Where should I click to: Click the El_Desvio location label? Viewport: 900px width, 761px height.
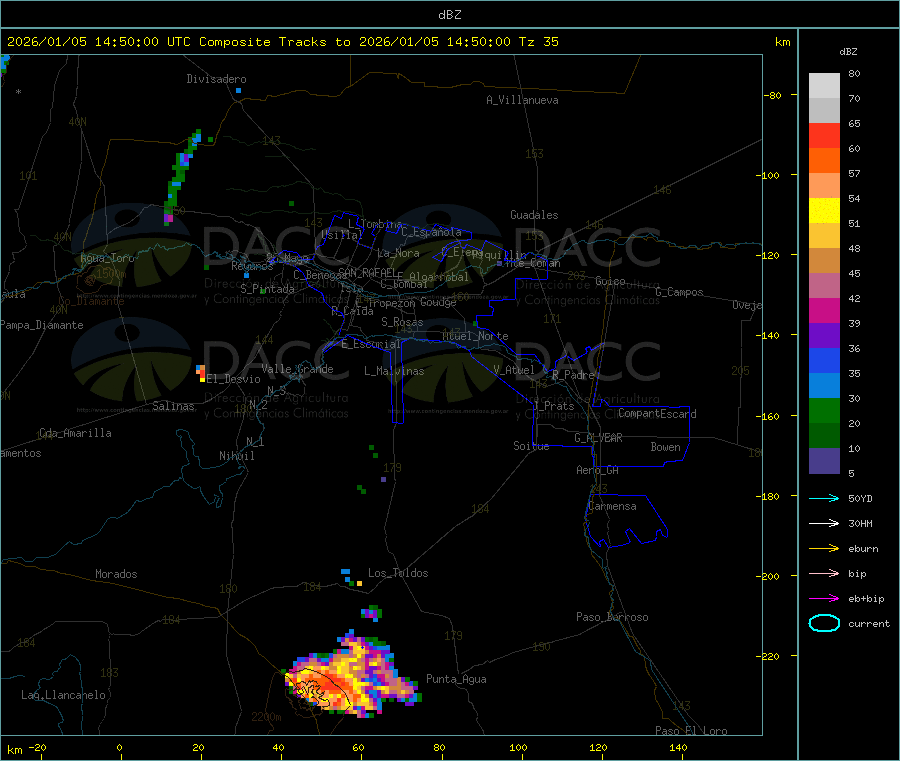coord(233,379)
